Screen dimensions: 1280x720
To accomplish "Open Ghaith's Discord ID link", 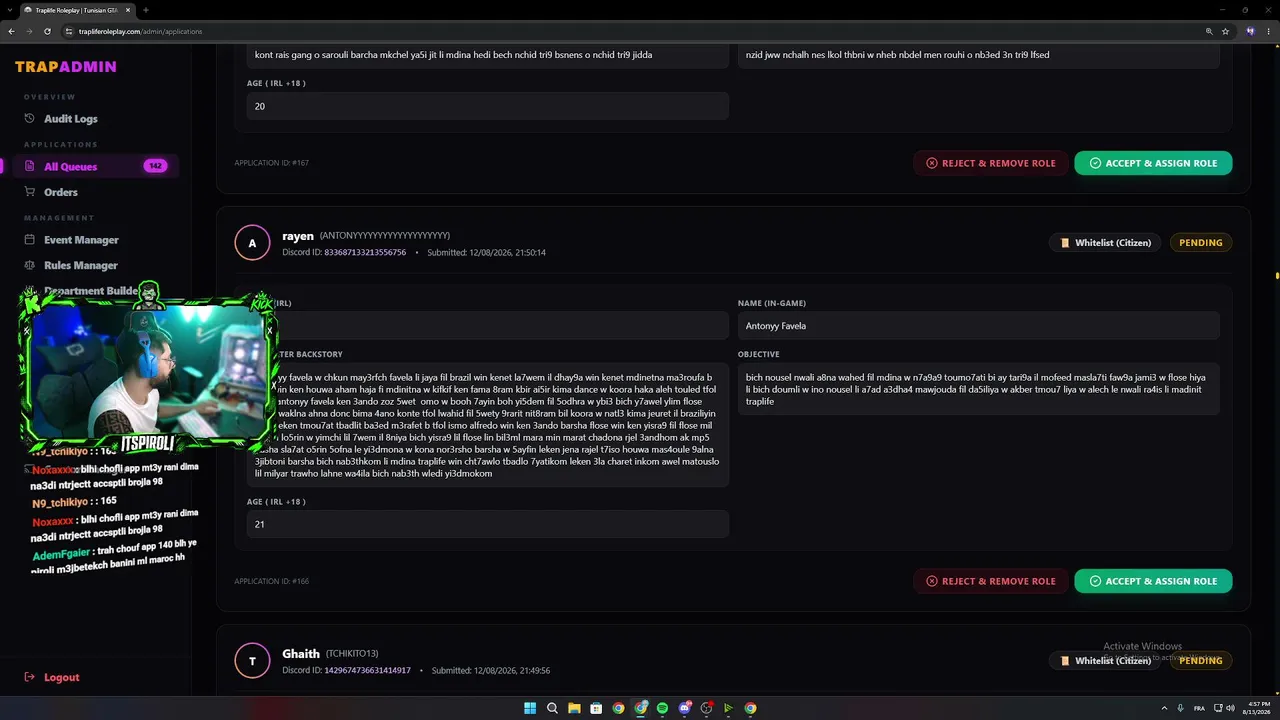I will coord(367,671).
